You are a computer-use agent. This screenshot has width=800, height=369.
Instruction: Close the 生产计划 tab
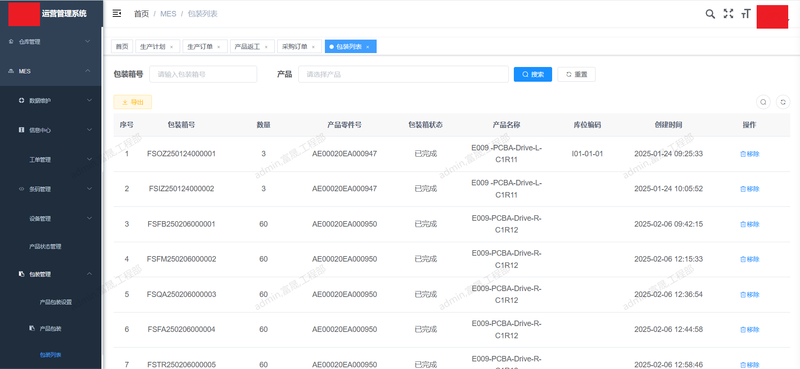[x=171, y=47]
